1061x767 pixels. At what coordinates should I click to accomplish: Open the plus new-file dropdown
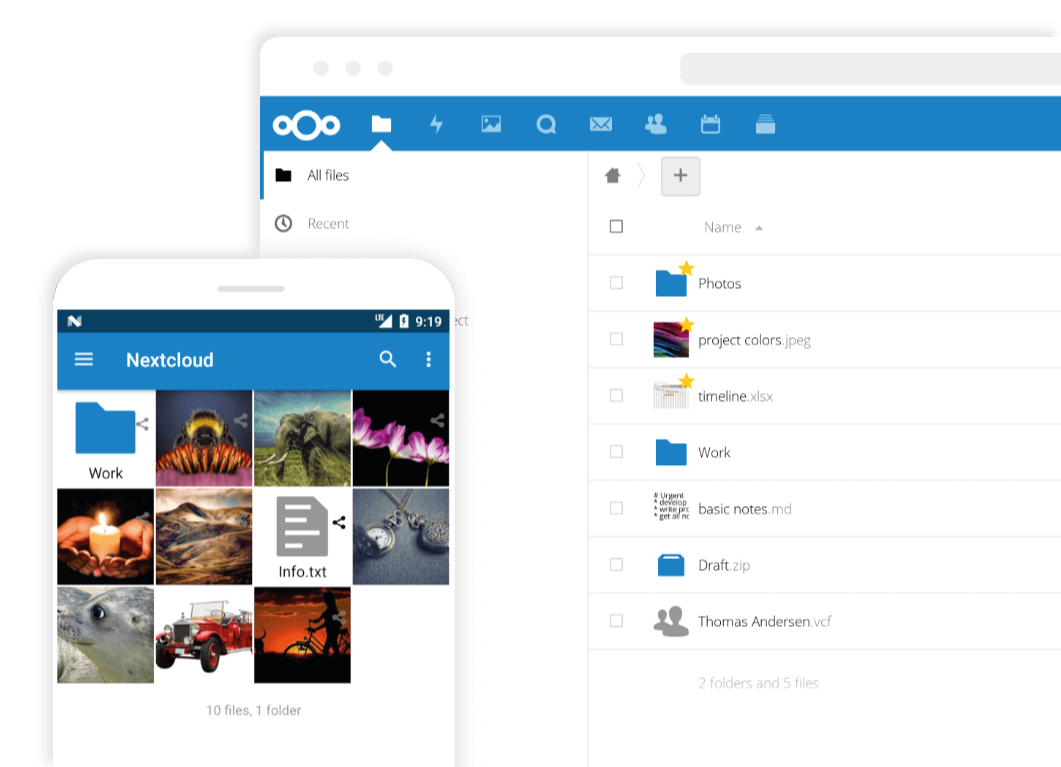(x=680, y=176)
